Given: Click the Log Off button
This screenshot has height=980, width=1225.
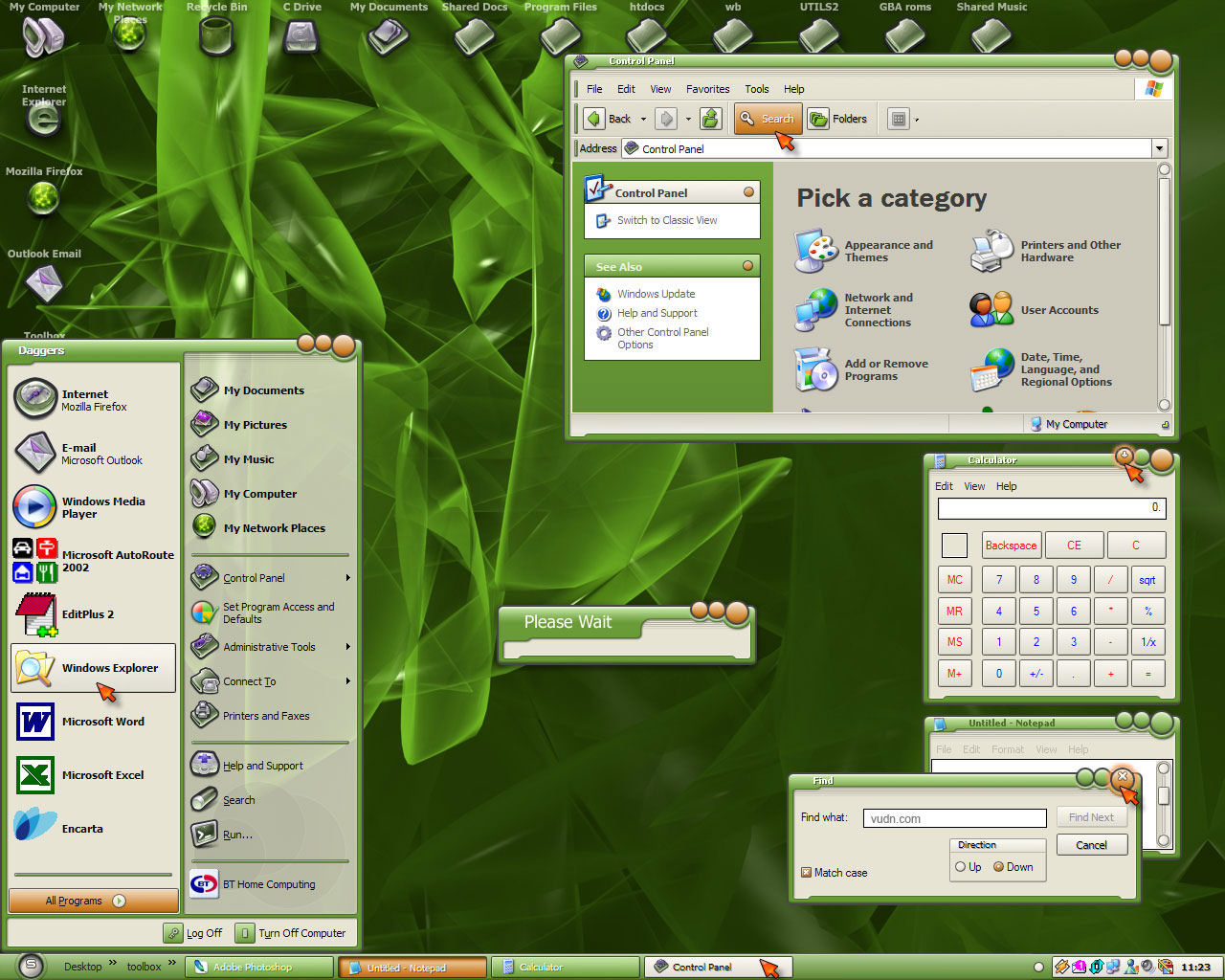Looking at the screenshot, I should click(x=193, y=933).
